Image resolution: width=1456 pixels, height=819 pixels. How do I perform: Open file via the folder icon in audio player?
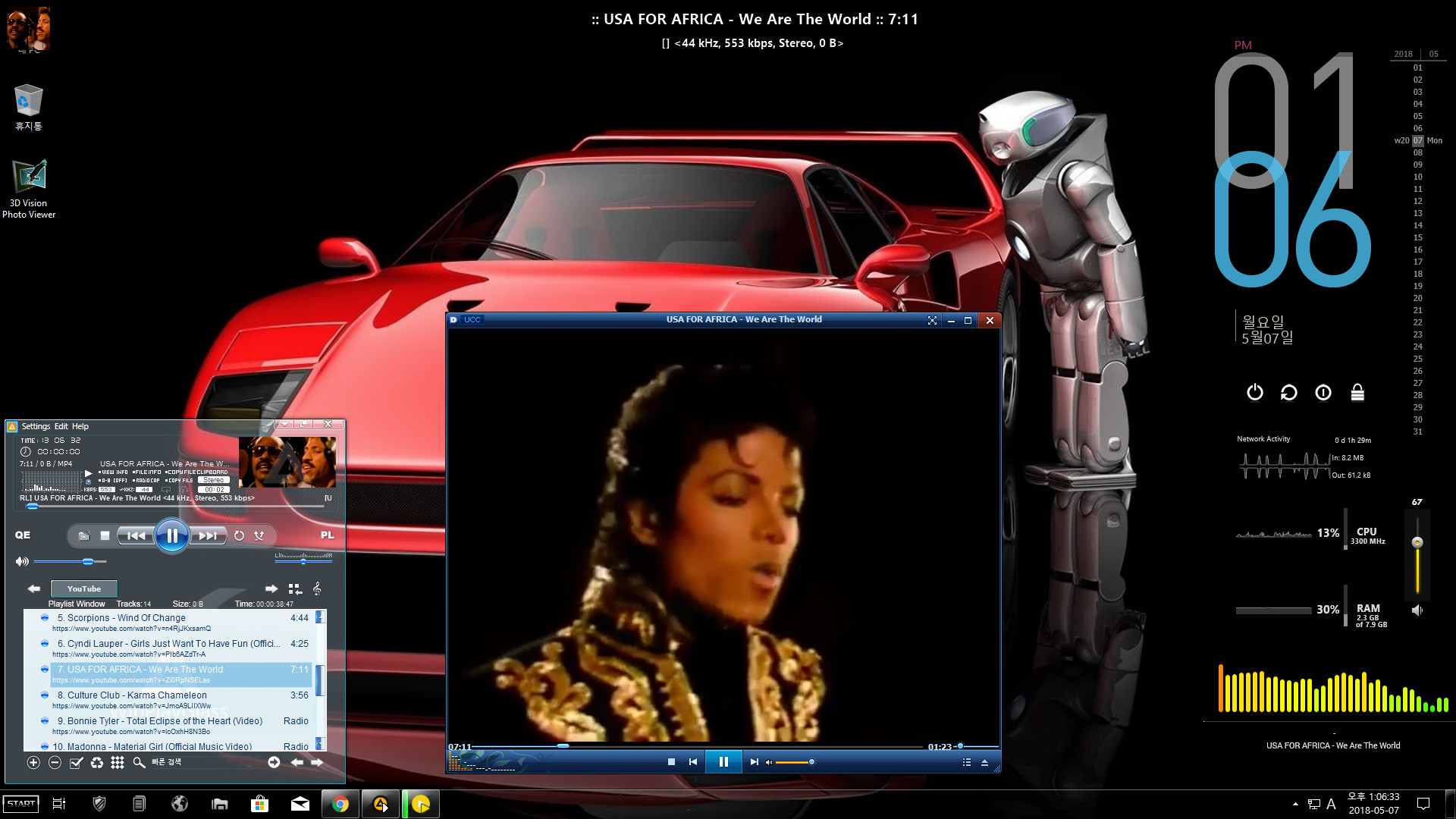(x=84, y=535)
